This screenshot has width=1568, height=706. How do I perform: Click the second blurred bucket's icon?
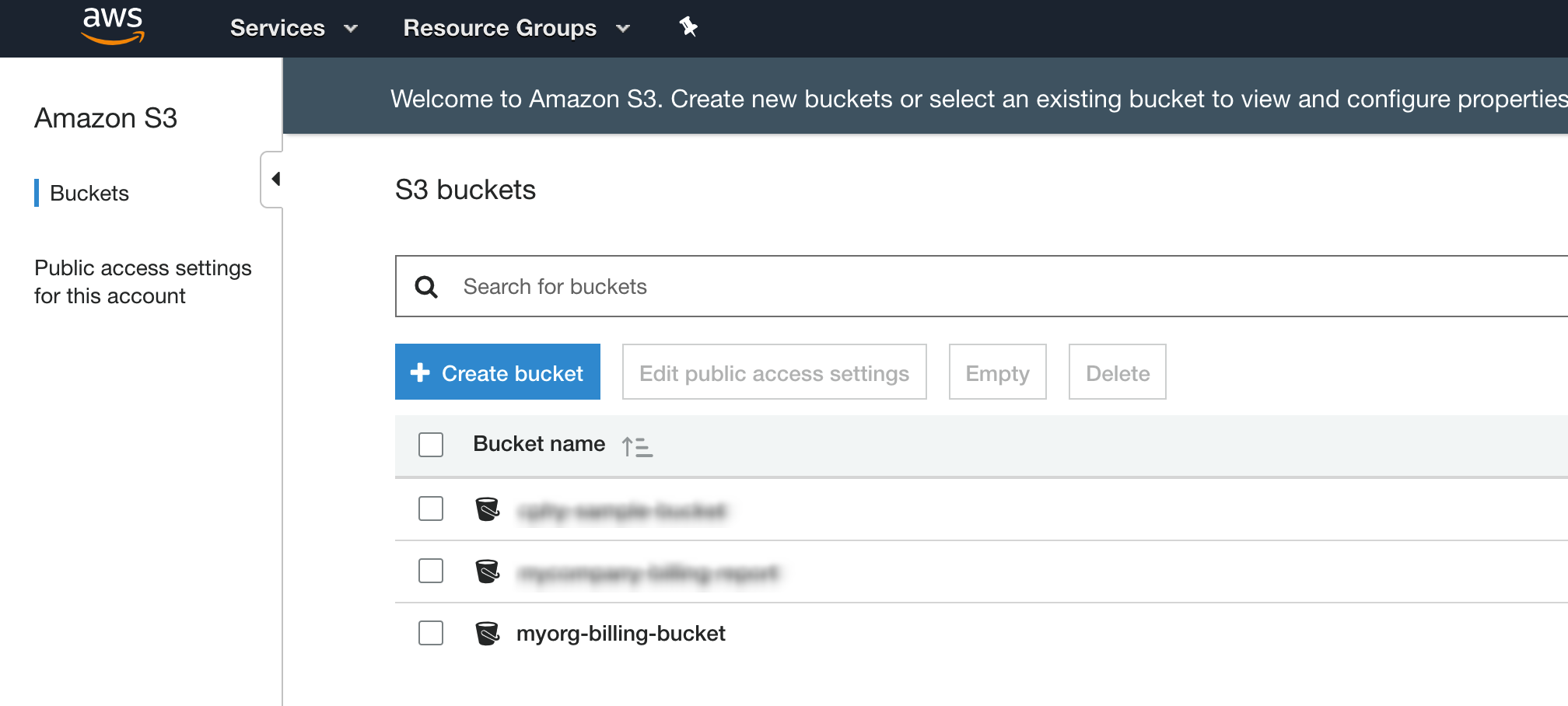click(487, 571)
